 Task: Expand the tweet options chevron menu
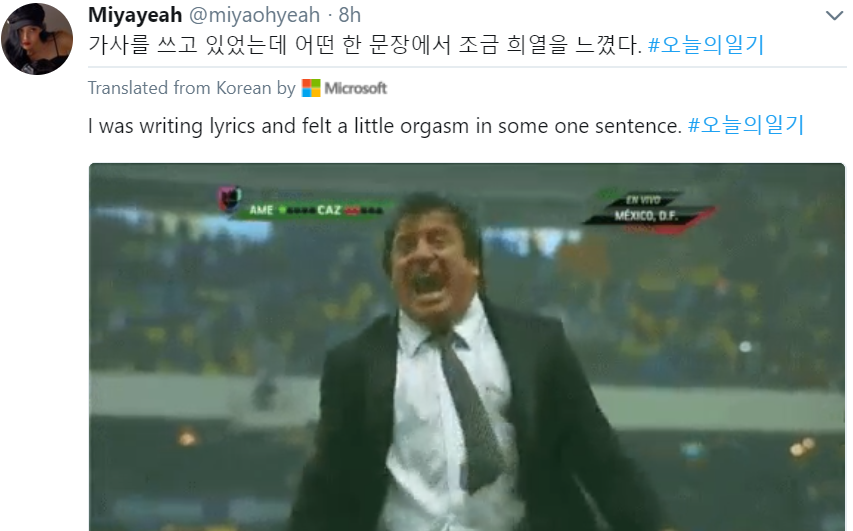[x=833, y=16]
